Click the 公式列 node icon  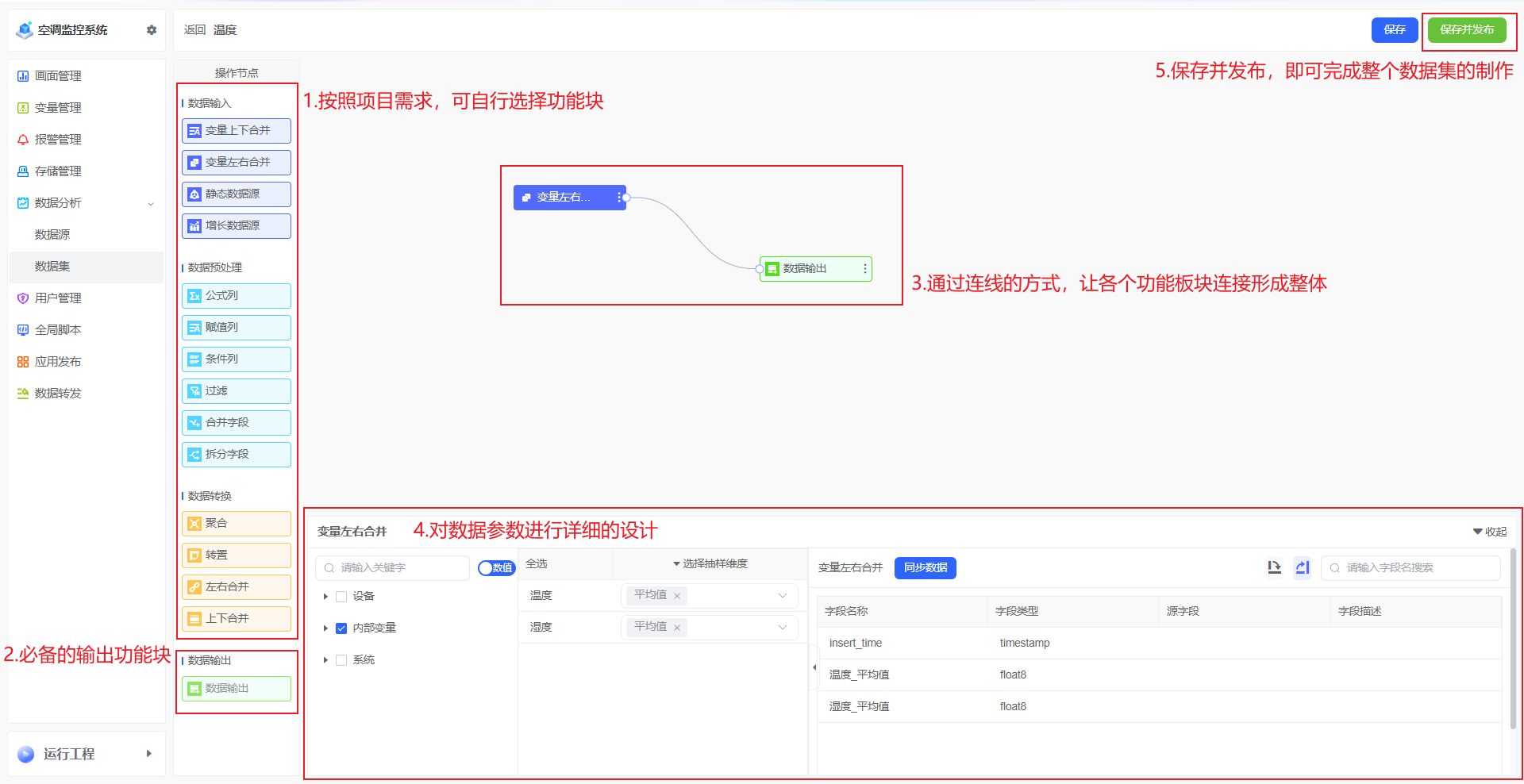tap(194, 296)
